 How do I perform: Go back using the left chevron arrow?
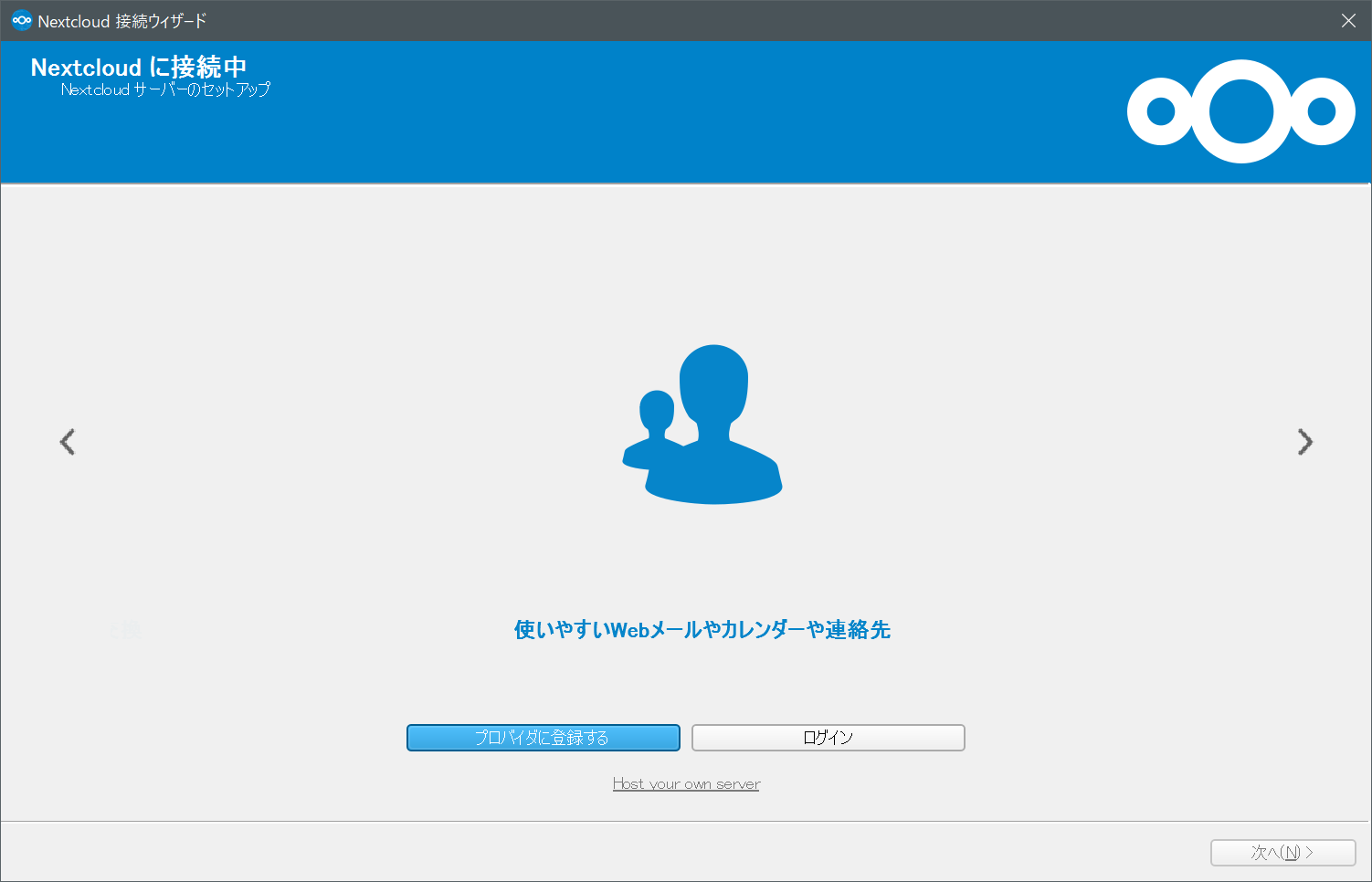(67, 442)
